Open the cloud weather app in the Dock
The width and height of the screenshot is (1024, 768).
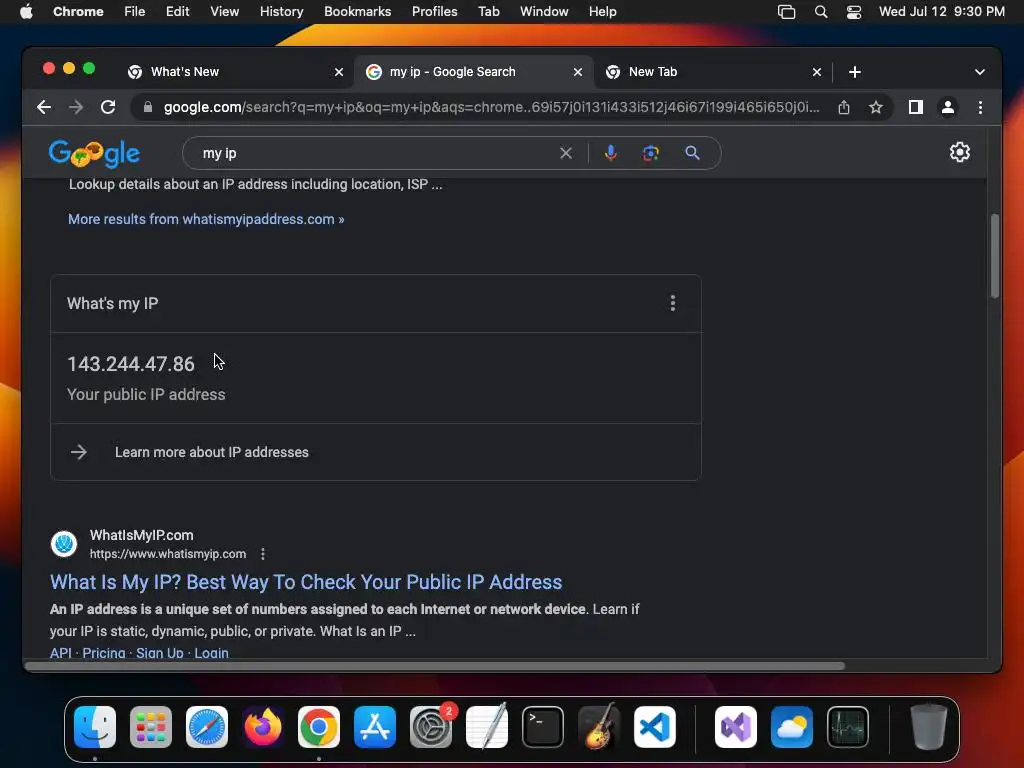point(792,727)
